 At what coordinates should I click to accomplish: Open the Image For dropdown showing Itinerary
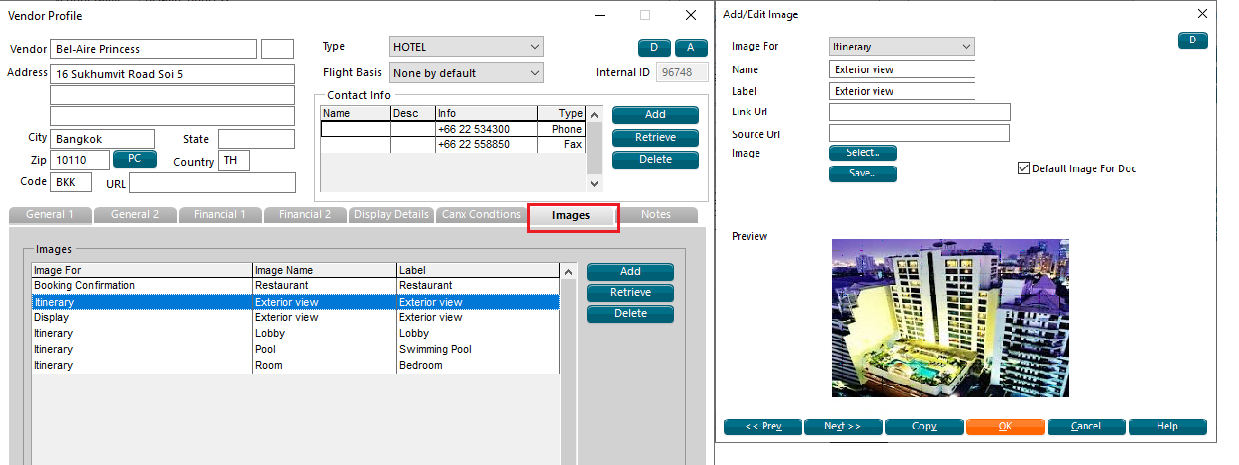902,47
